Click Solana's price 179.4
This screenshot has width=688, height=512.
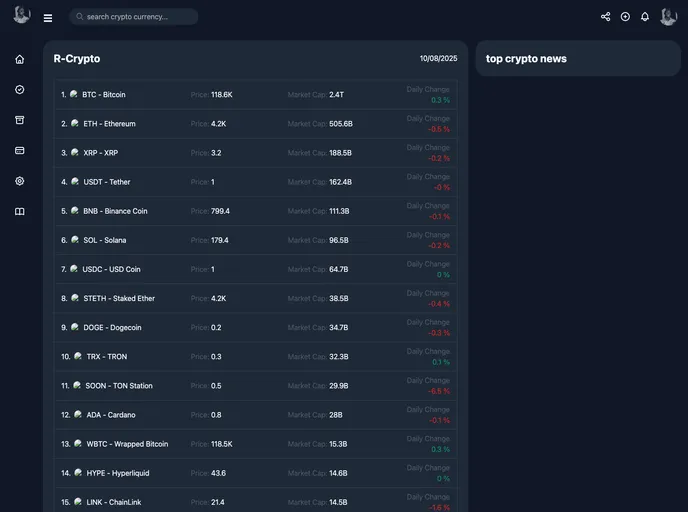pos(220,240)
